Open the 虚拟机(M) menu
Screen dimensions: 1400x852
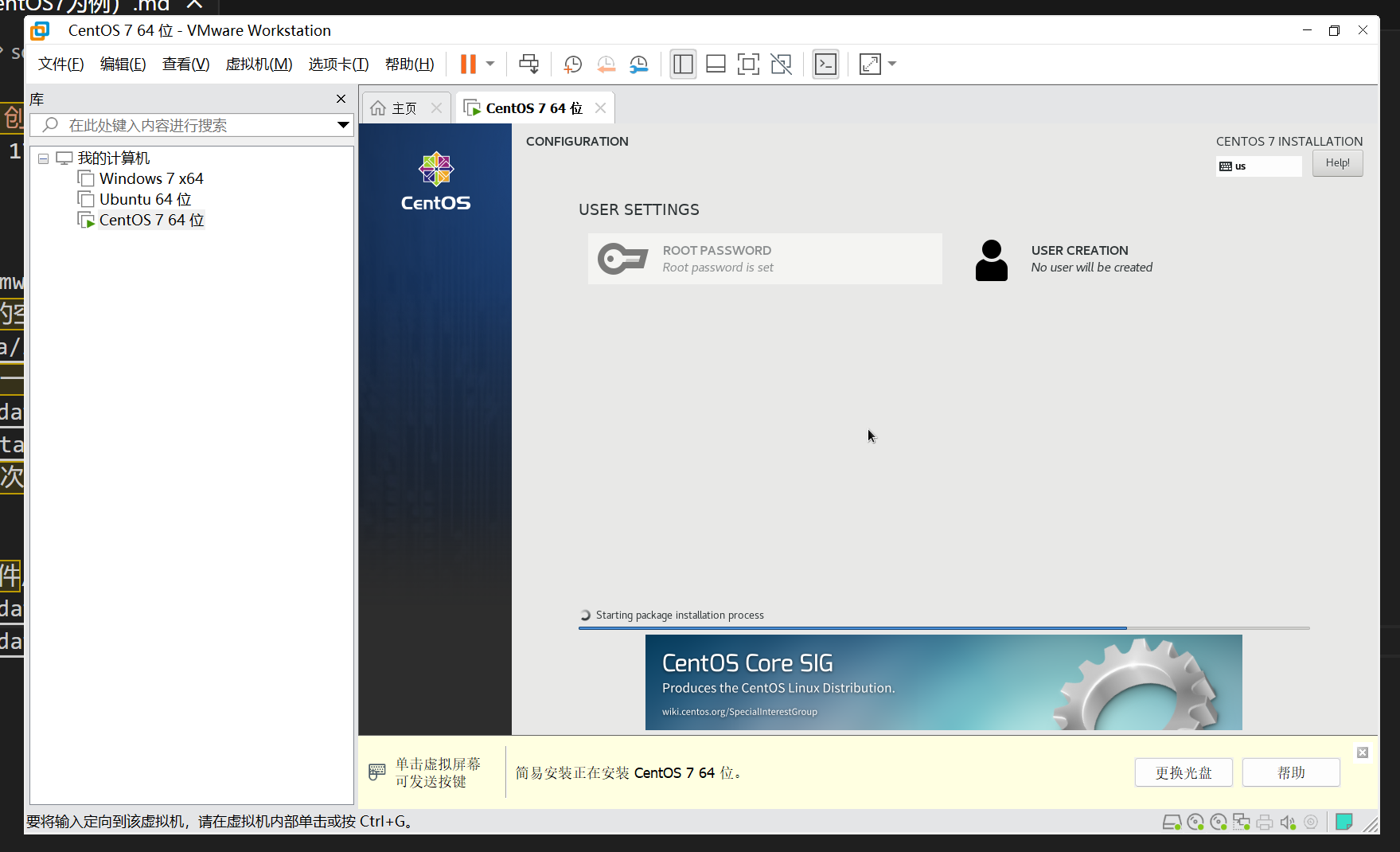259,64
